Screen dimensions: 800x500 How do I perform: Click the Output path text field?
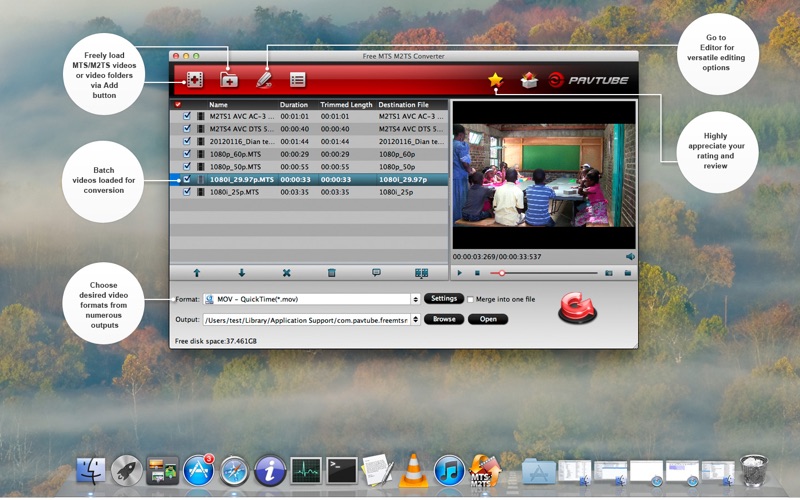click(x=307, y=320)
